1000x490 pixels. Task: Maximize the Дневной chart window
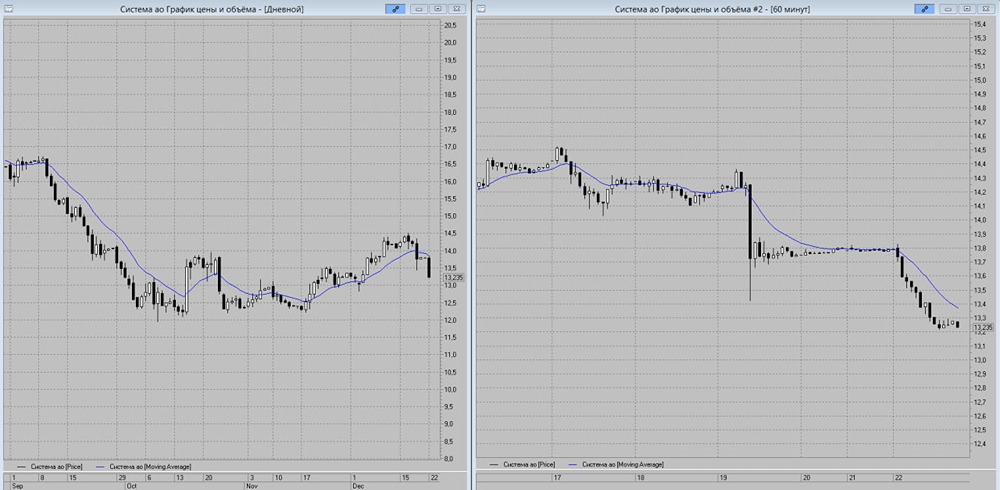point(438,9)
